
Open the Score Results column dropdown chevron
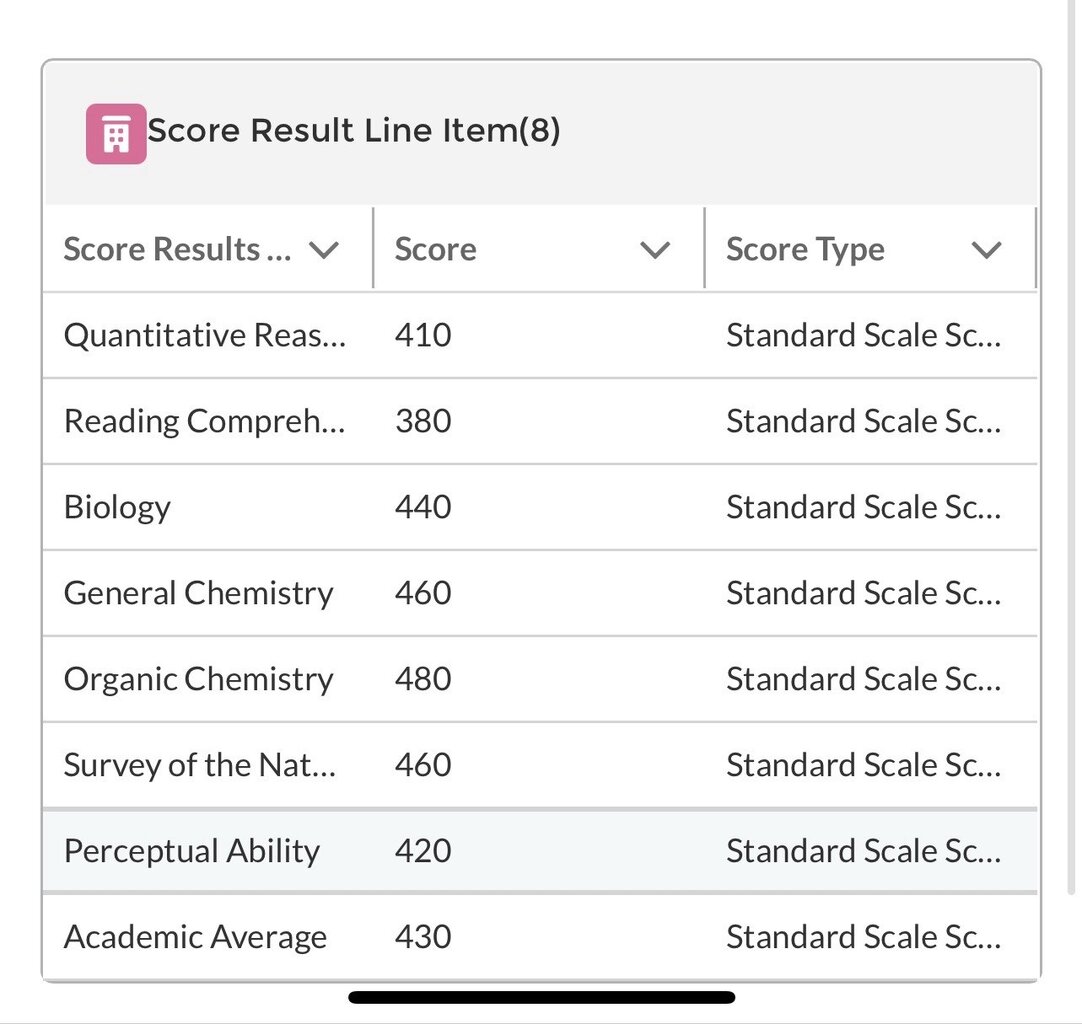[x=325, y=250]
